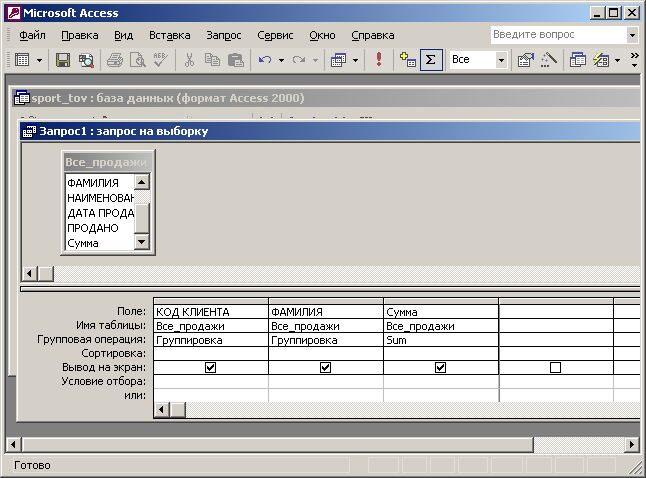Click sort cell under Сумма column
This screenshot has height=478, width=646.
[x=441, y=354]
